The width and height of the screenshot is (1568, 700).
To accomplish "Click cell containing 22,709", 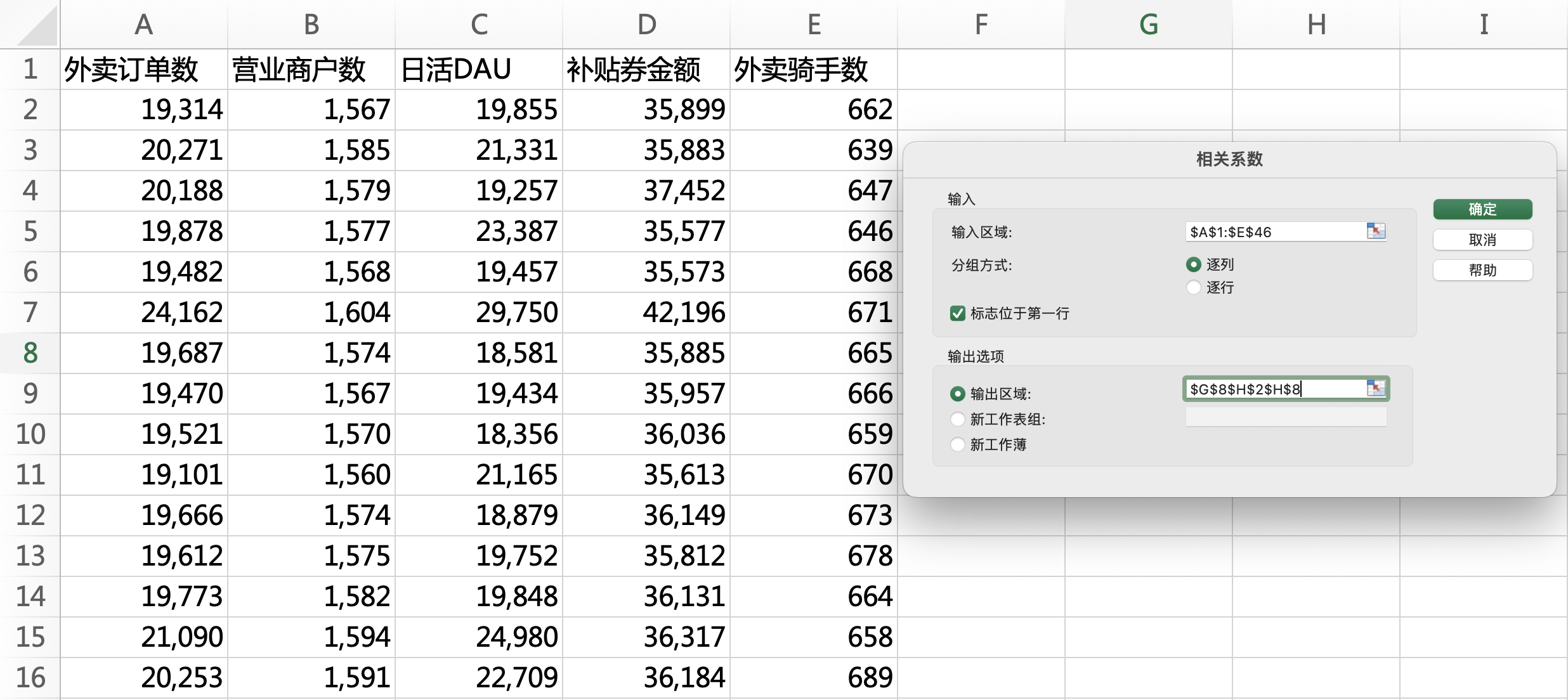I will (x=479, y=678).
